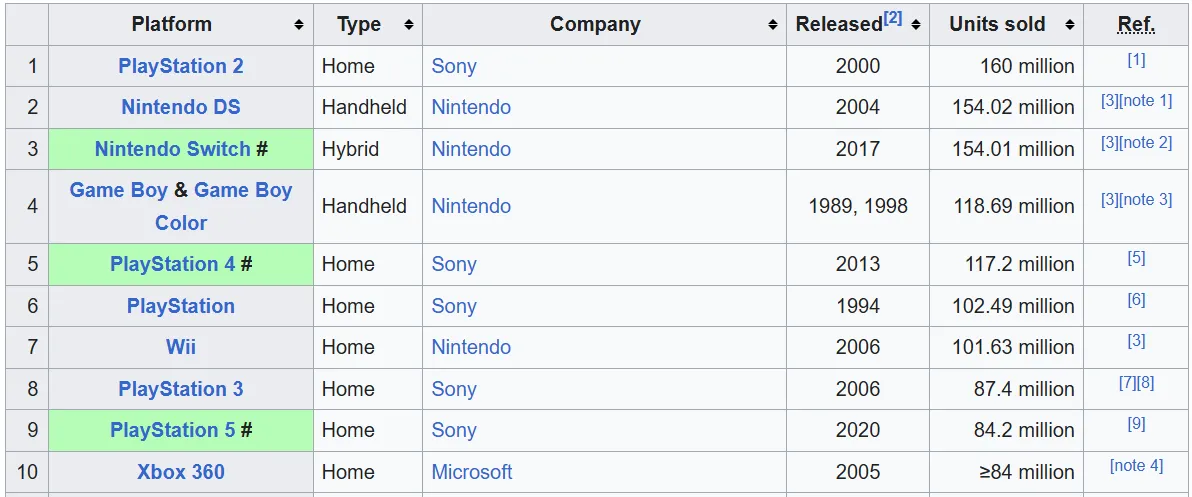Click the Ref. column header
This screenshot has height=497, width=1192.
point(1136,25)
